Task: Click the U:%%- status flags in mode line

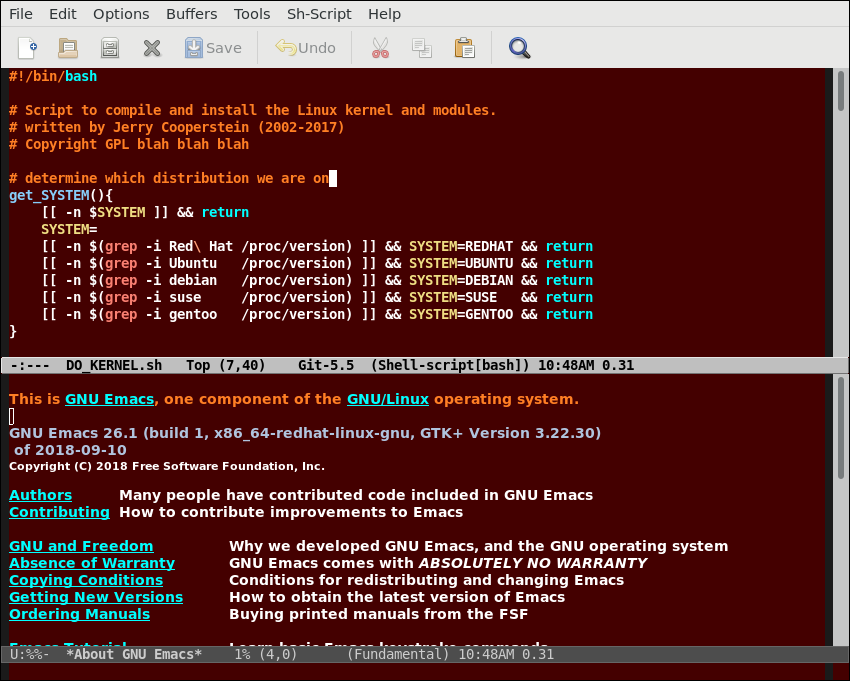Action: pyautogui.click(x=30, y=654)
